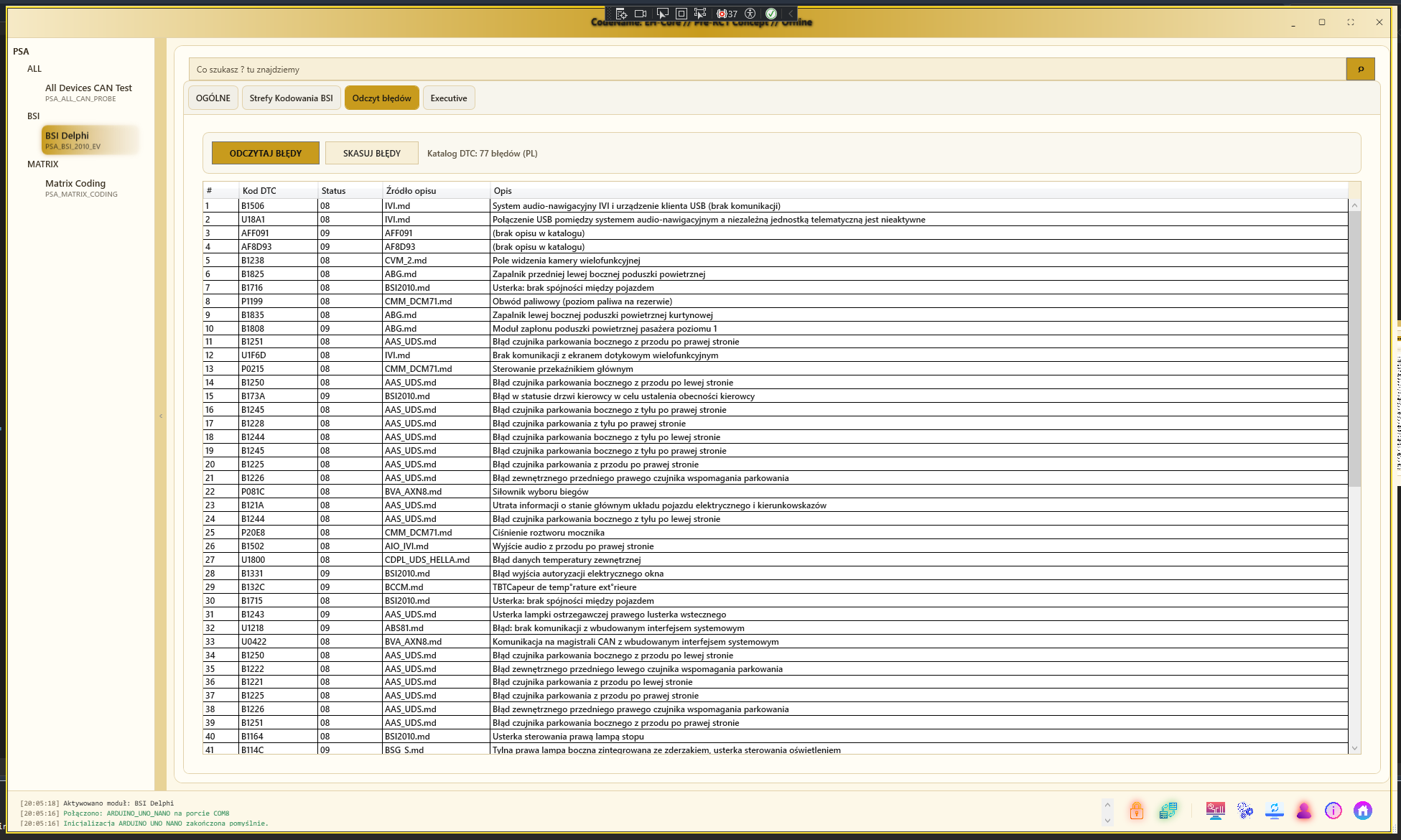
Task: Click the BSI group heading in sidebar
Action: pyautogui.click(x=34, y=116)
